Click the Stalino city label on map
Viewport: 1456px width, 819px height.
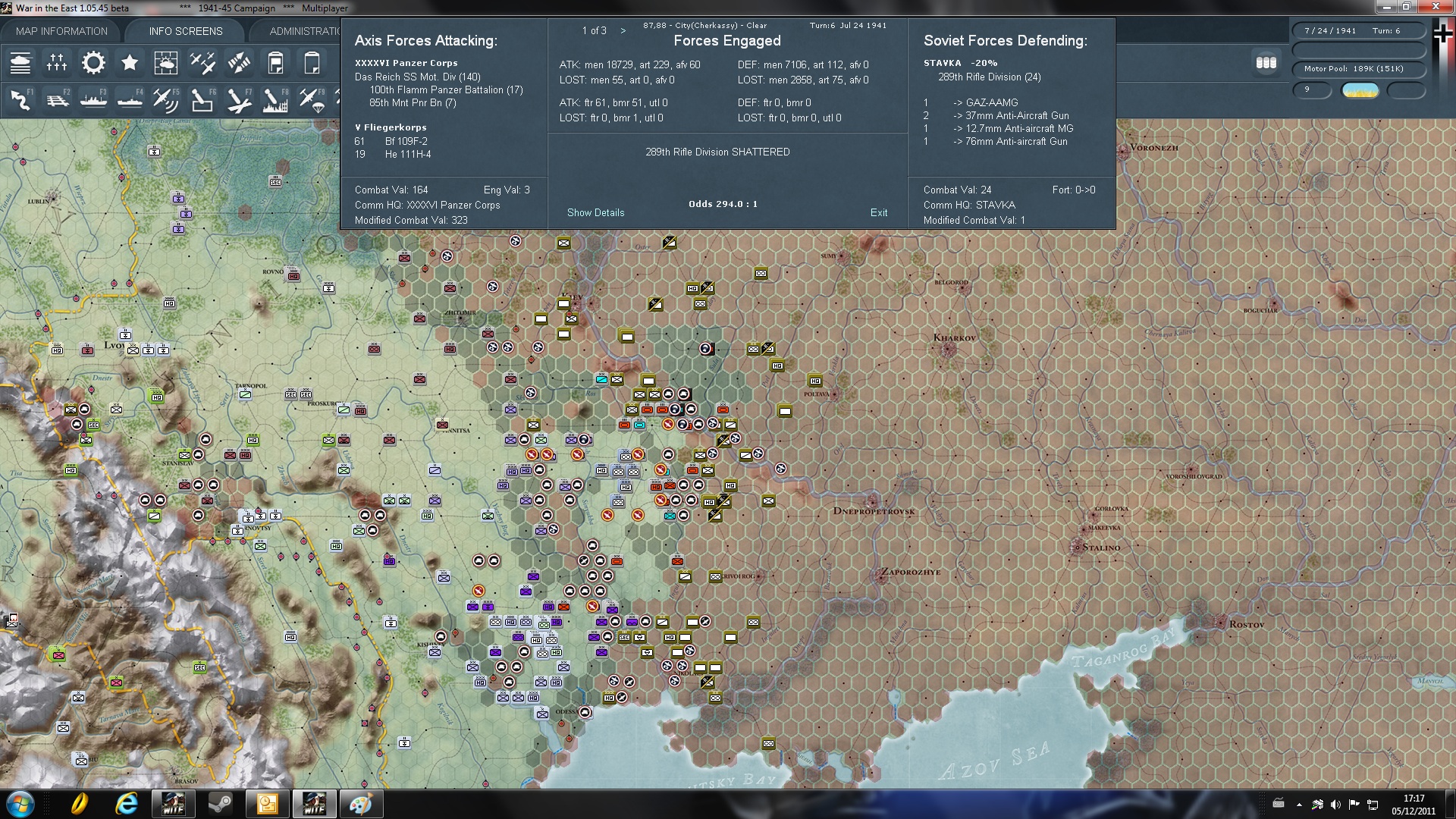point(1101,548)
